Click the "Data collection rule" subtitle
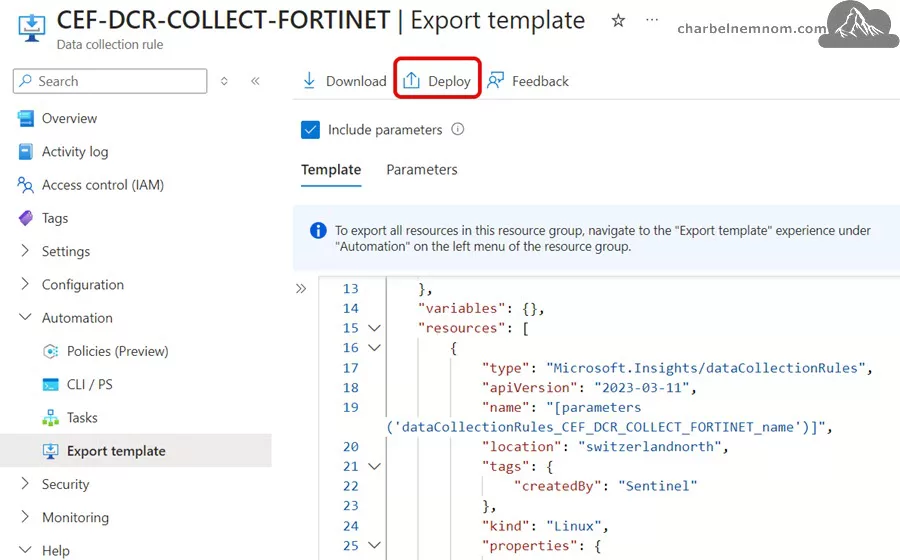 pos(110,44)
